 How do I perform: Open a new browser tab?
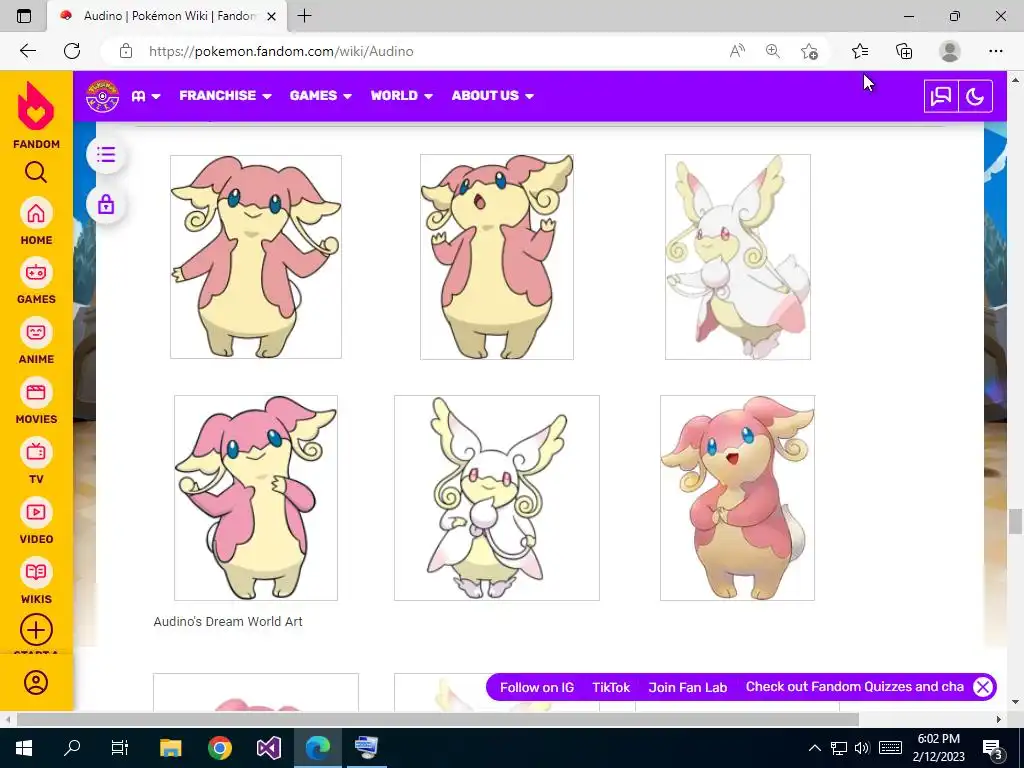click(304, 16)
